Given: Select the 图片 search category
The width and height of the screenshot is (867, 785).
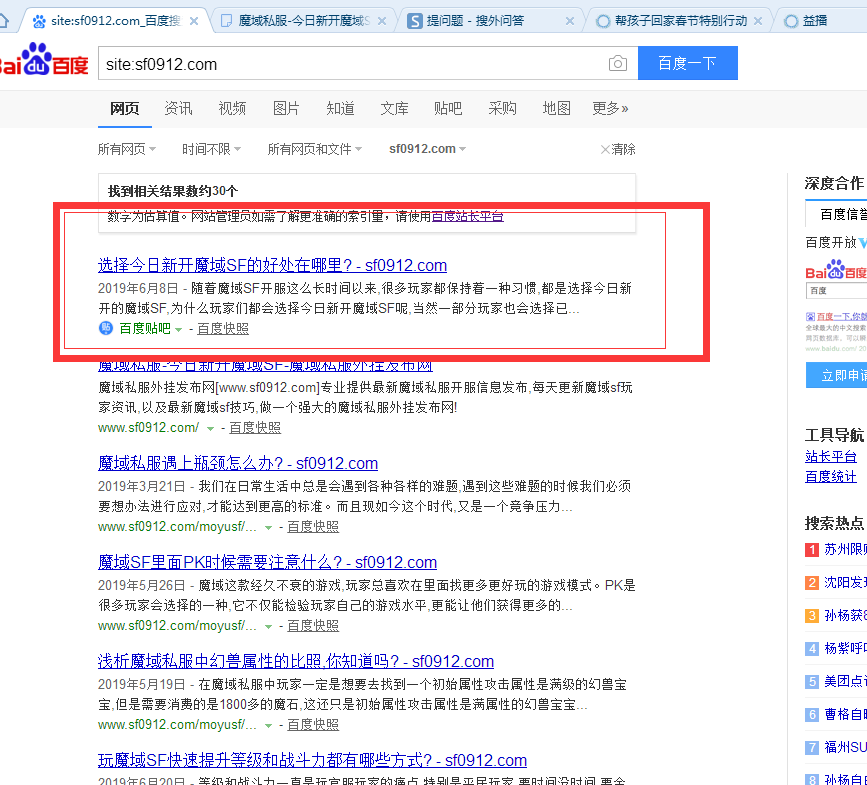Looking at the screenshot, I should [286, 108].
